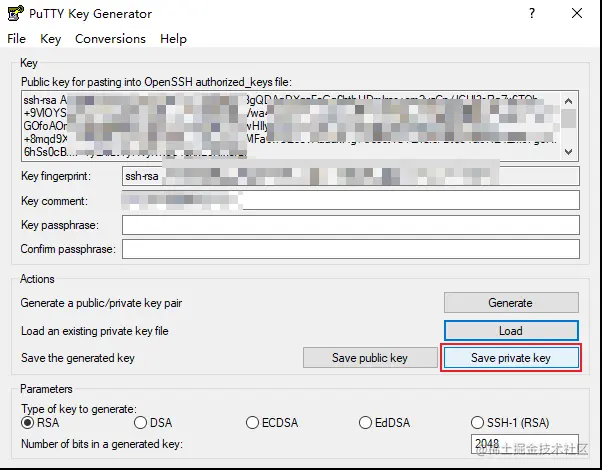The height and width of the screenshot is (470, 602).
Task: Select the ECDSA key type
Action: [272, 423]
